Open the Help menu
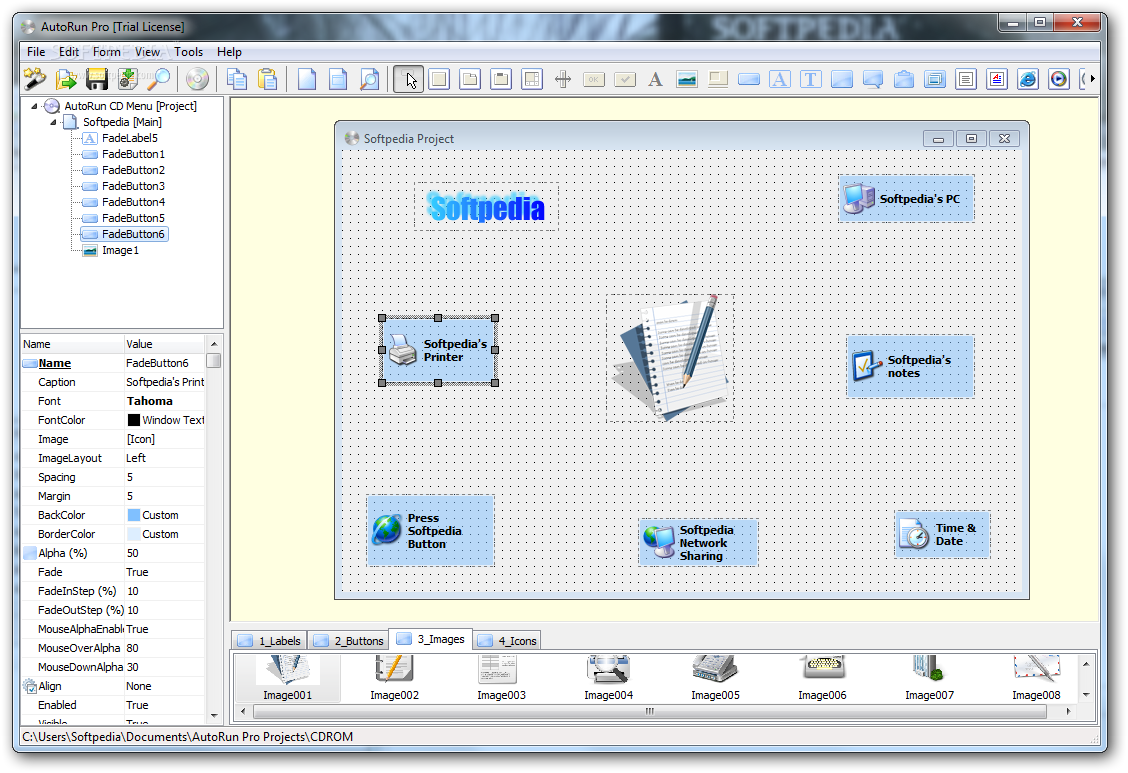The height and width of the screenshot is (773, 1128). (229, 52)
